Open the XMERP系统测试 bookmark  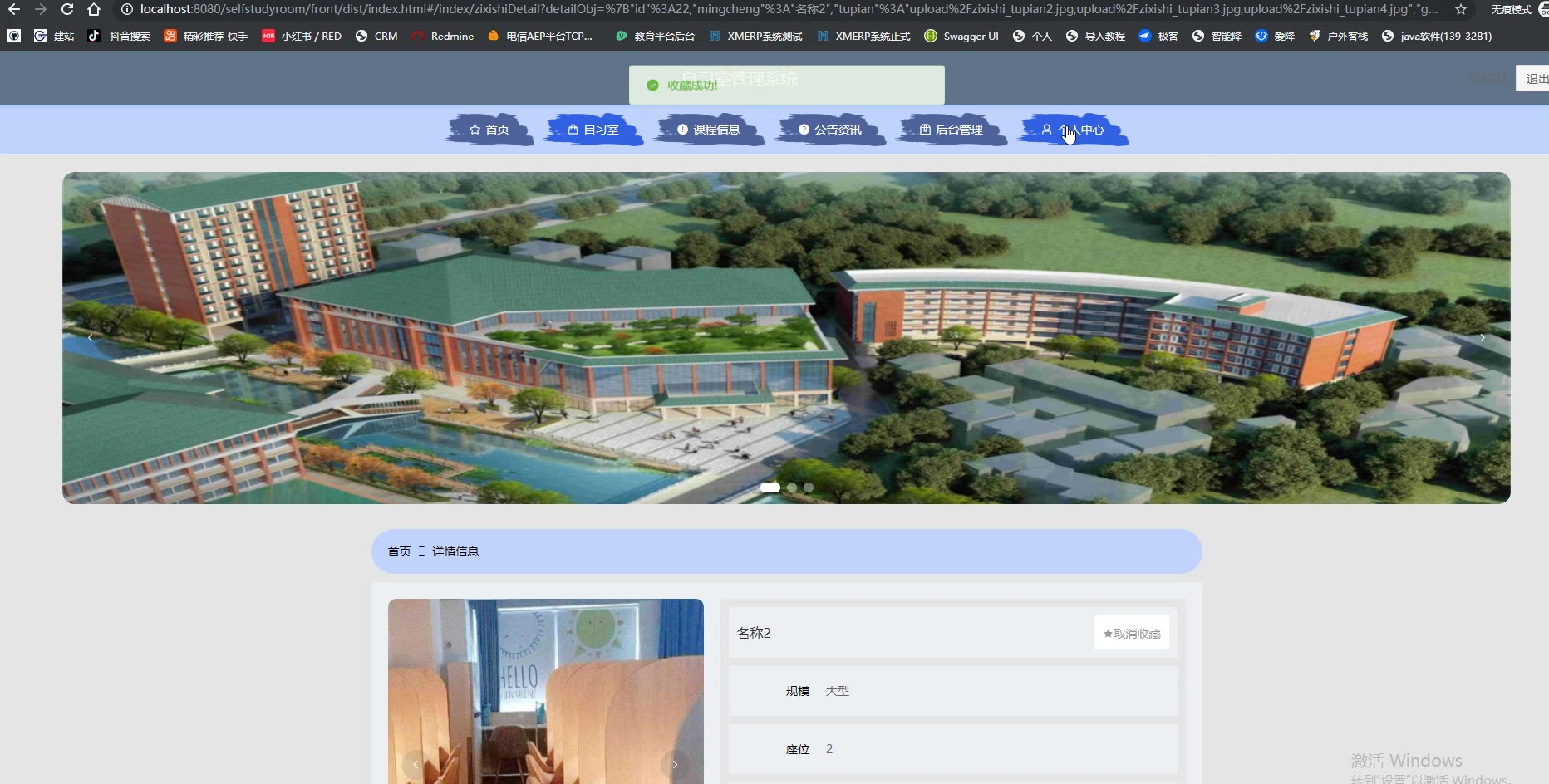pos(755,36)
